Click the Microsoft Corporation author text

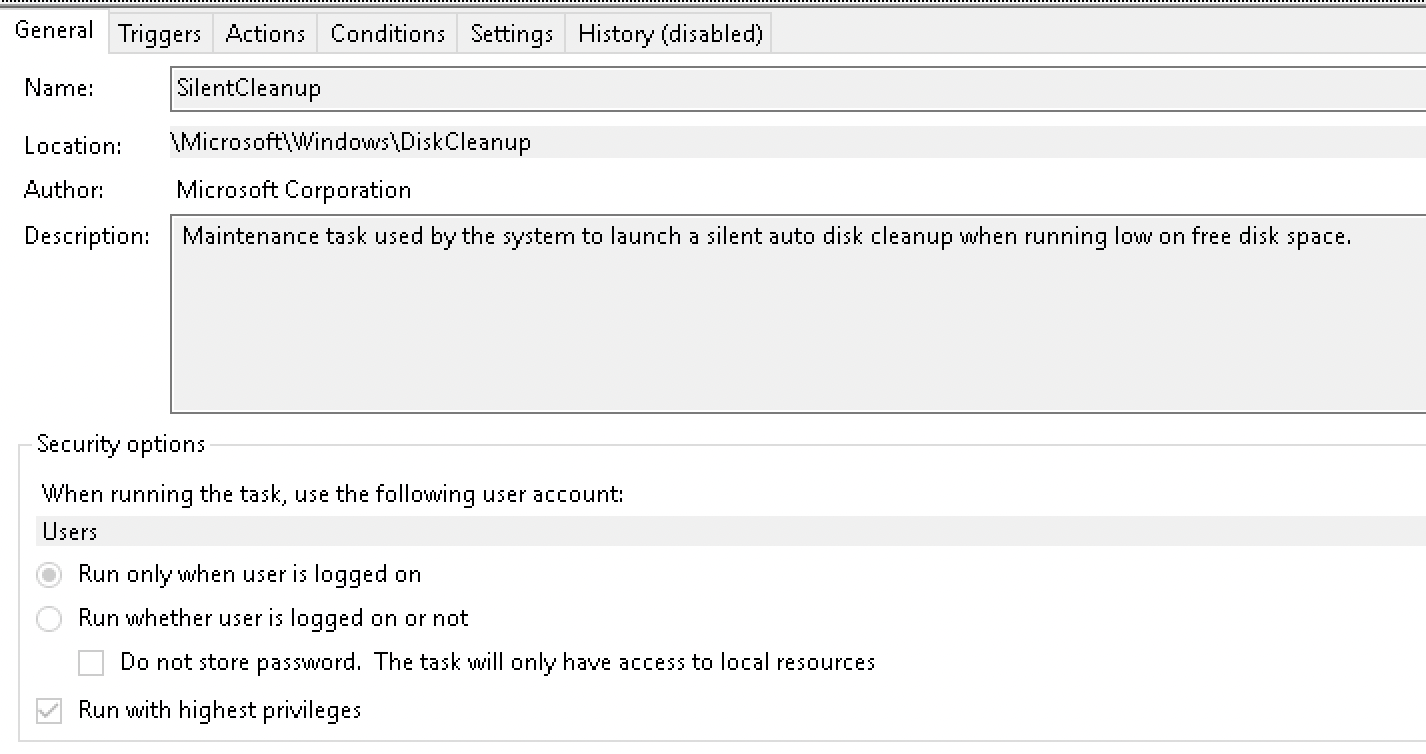pyautogui.click(x=293, y=190)
